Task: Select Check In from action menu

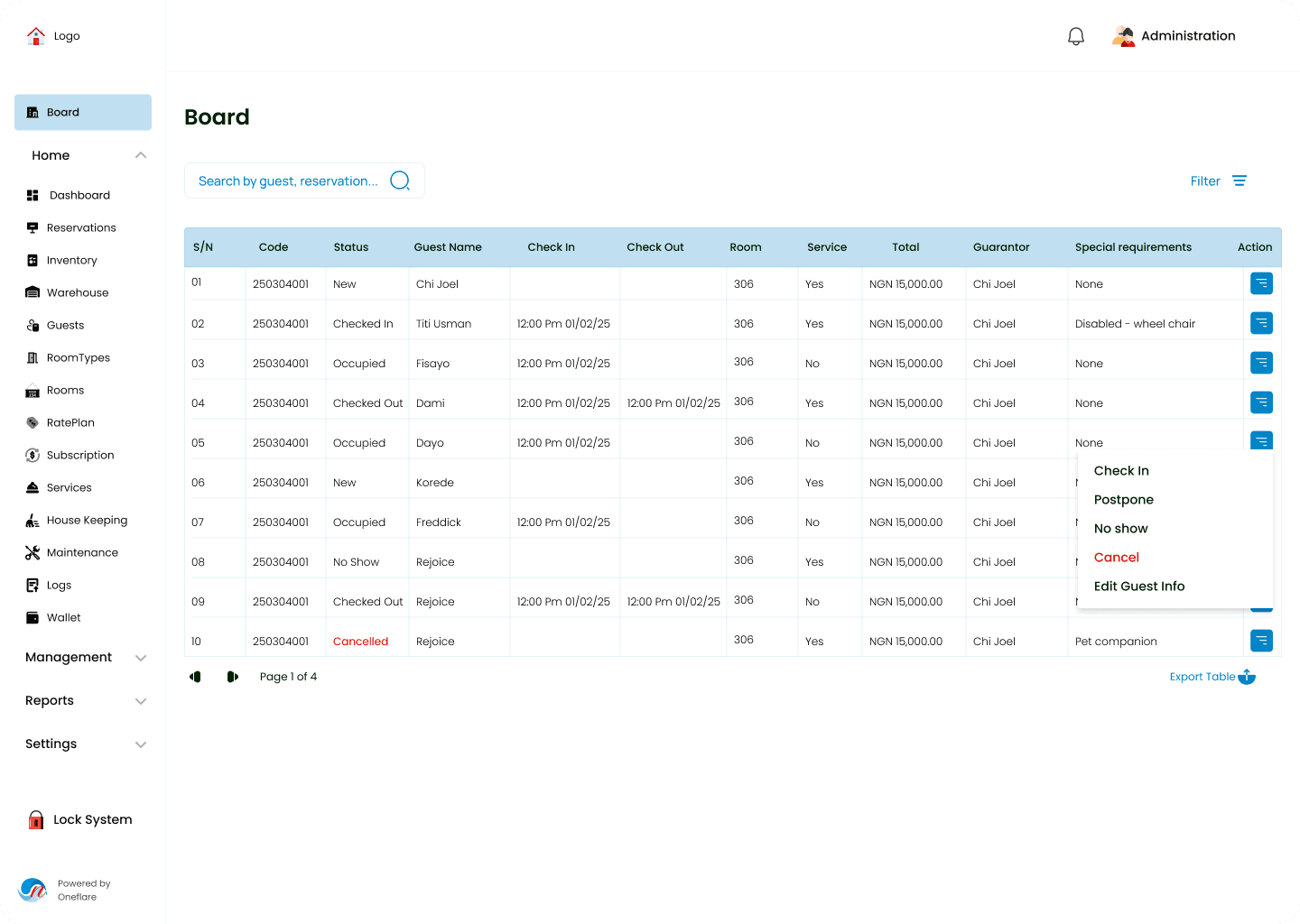Action: (1121, 470)
